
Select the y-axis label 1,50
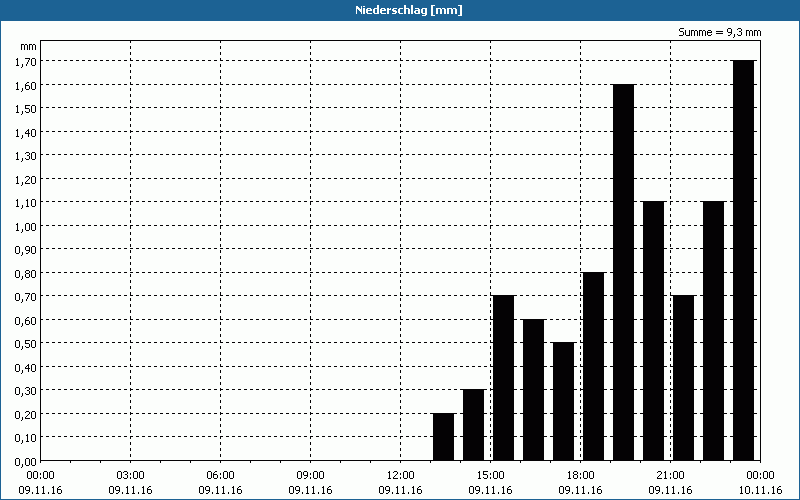point(26,109)
